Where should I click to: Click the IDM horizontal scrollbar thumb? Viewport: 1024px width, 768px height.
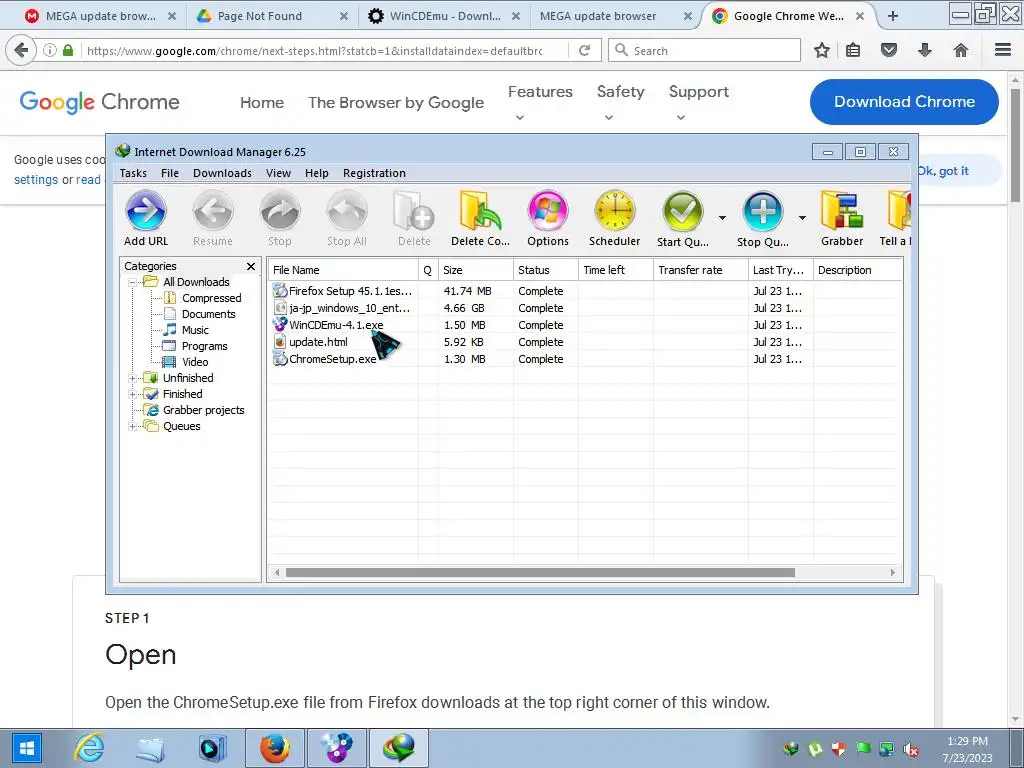(x=540, y=573)
